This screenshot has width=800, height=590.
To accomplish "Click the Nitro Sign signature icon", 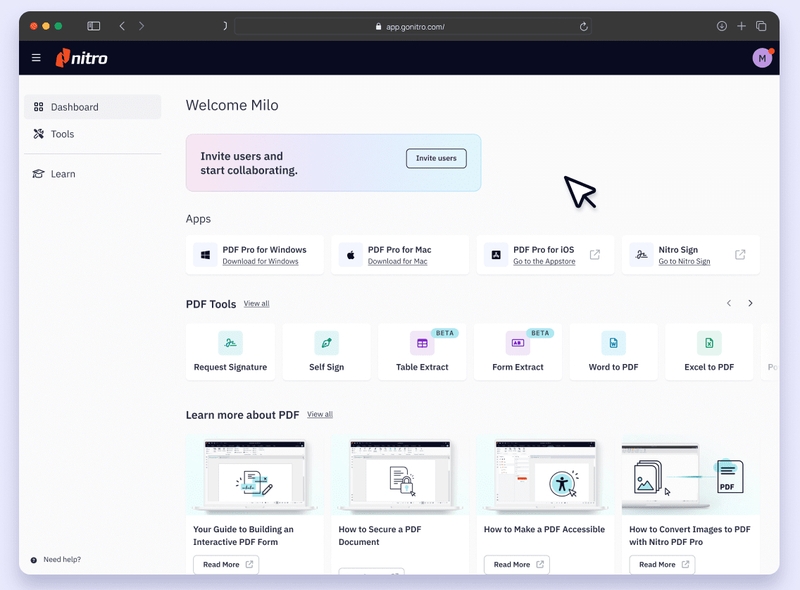I will tap(641, 255).
